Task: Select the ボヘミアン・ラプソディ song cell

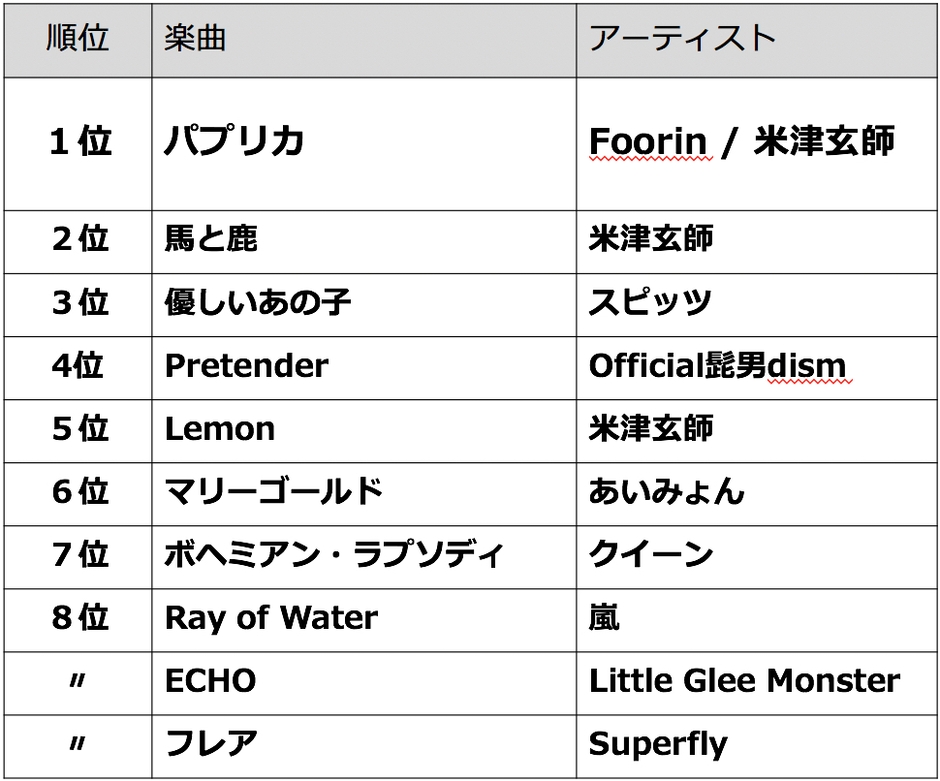Action: (334, 555)
